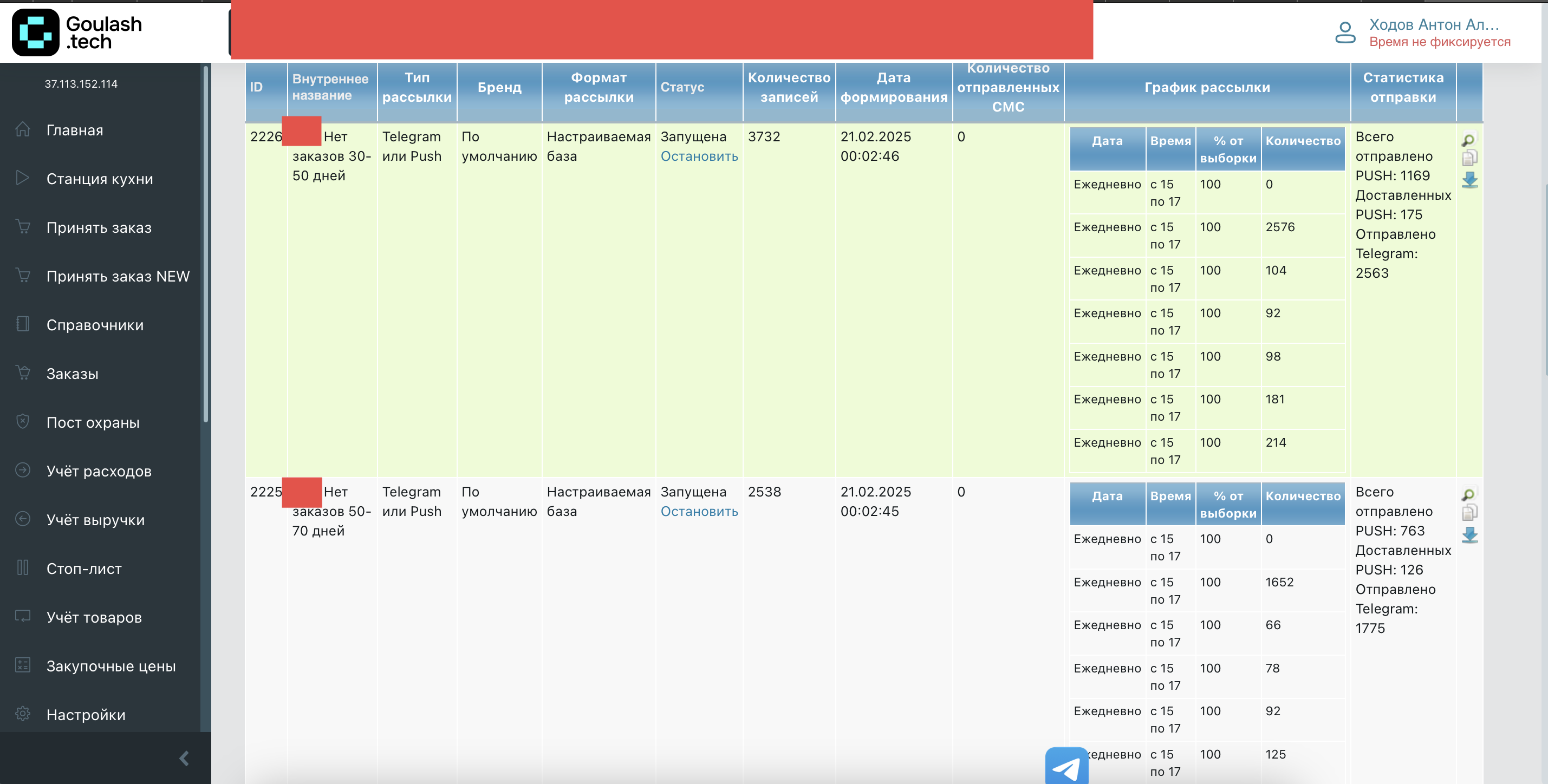Click the Количество записей column header
Screen dimensions: 1548x784
coord(789,87)
